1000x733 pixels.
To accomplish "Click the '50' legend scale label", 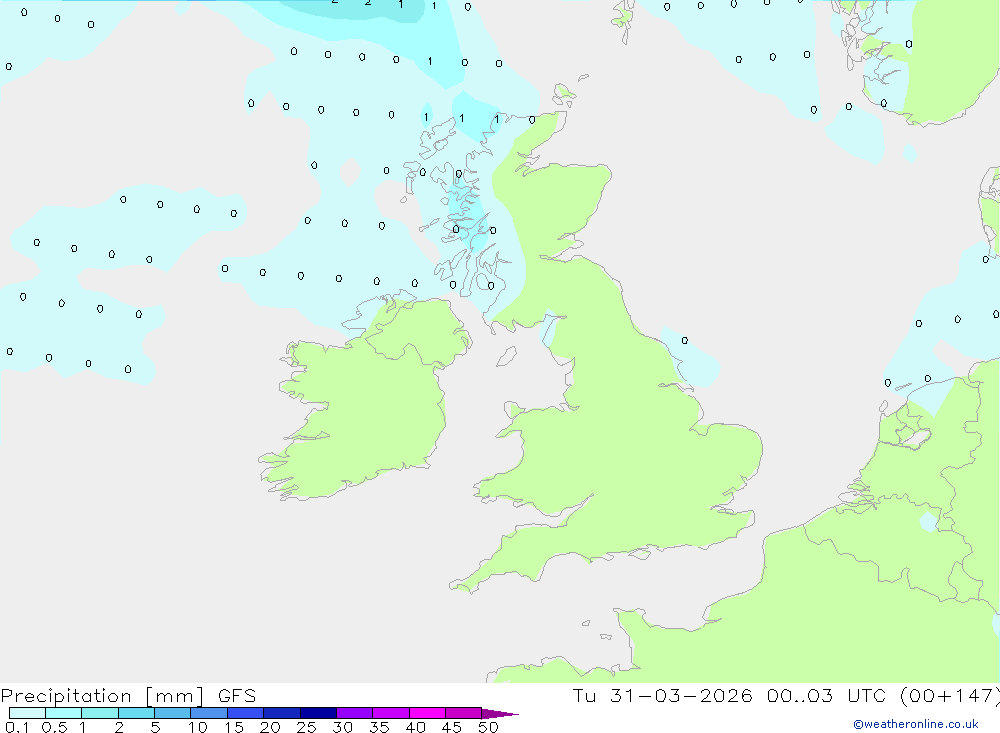I will click(488, 727).
